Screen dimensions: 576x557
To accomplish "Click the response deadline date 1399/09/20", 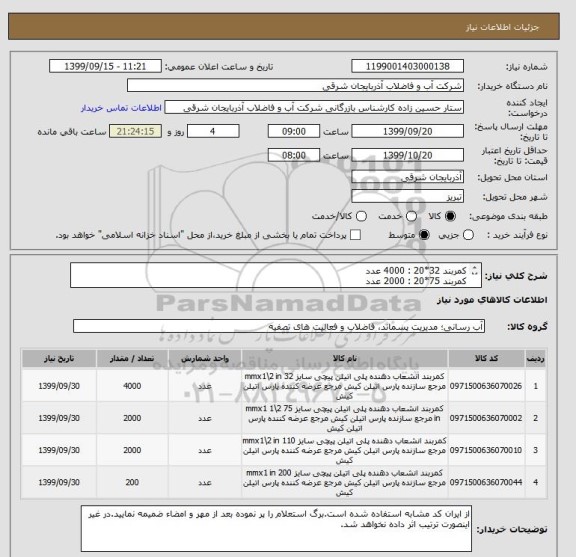I will pos(407,131).
